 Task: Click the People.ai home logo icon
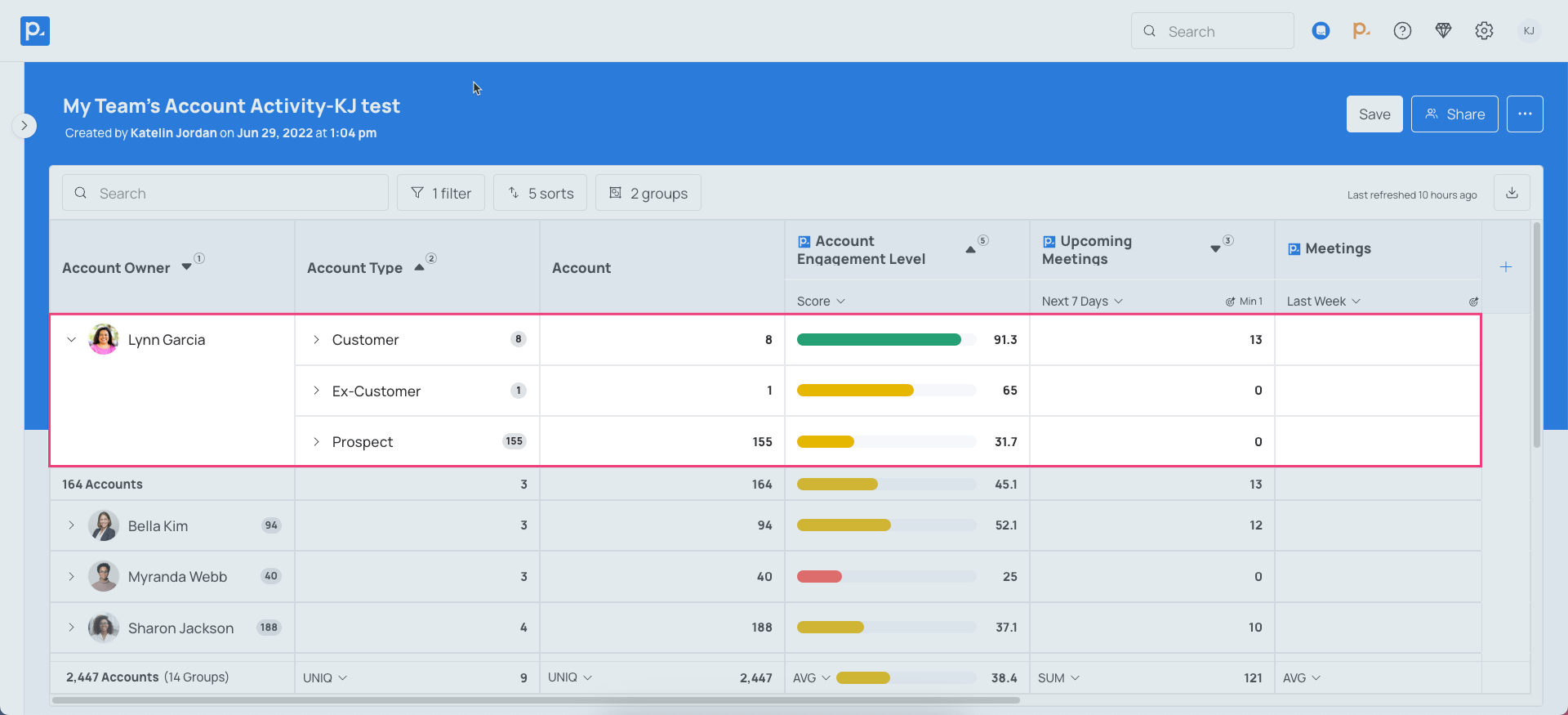click(35, 31)
